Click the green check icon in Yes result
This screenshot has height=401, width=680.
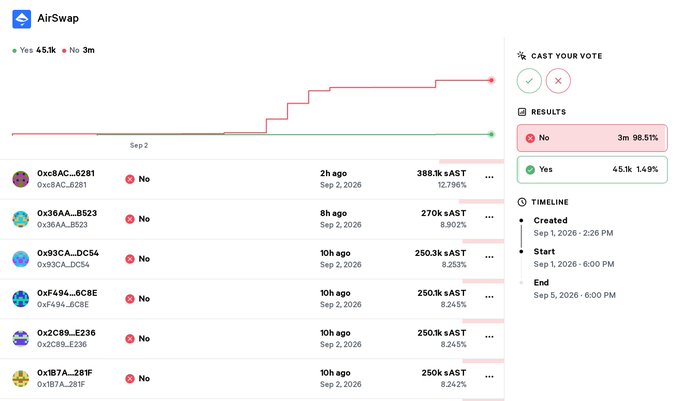point(530,170)
